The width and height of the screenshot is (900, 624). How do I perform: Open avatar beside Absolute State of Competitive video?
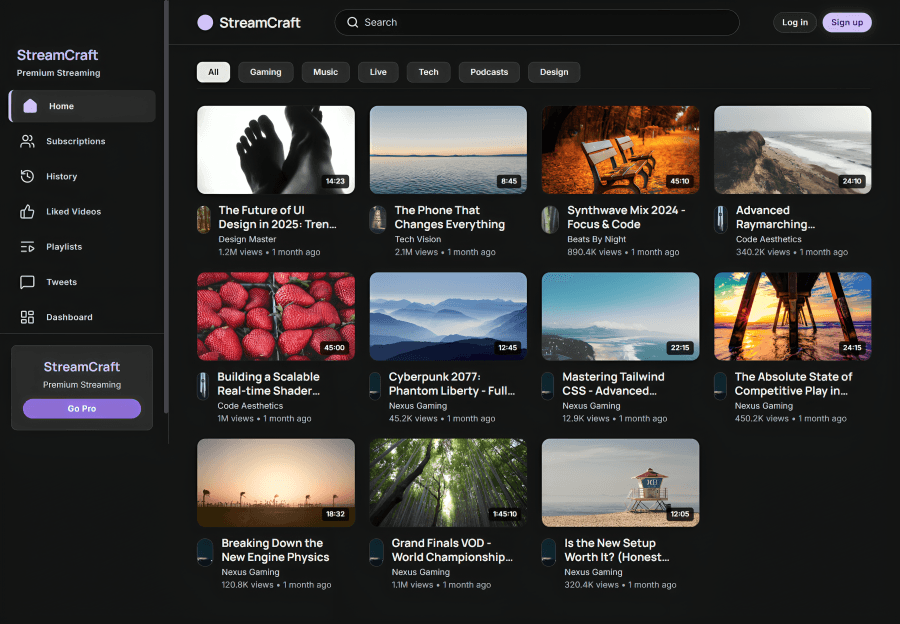(720, 386)
